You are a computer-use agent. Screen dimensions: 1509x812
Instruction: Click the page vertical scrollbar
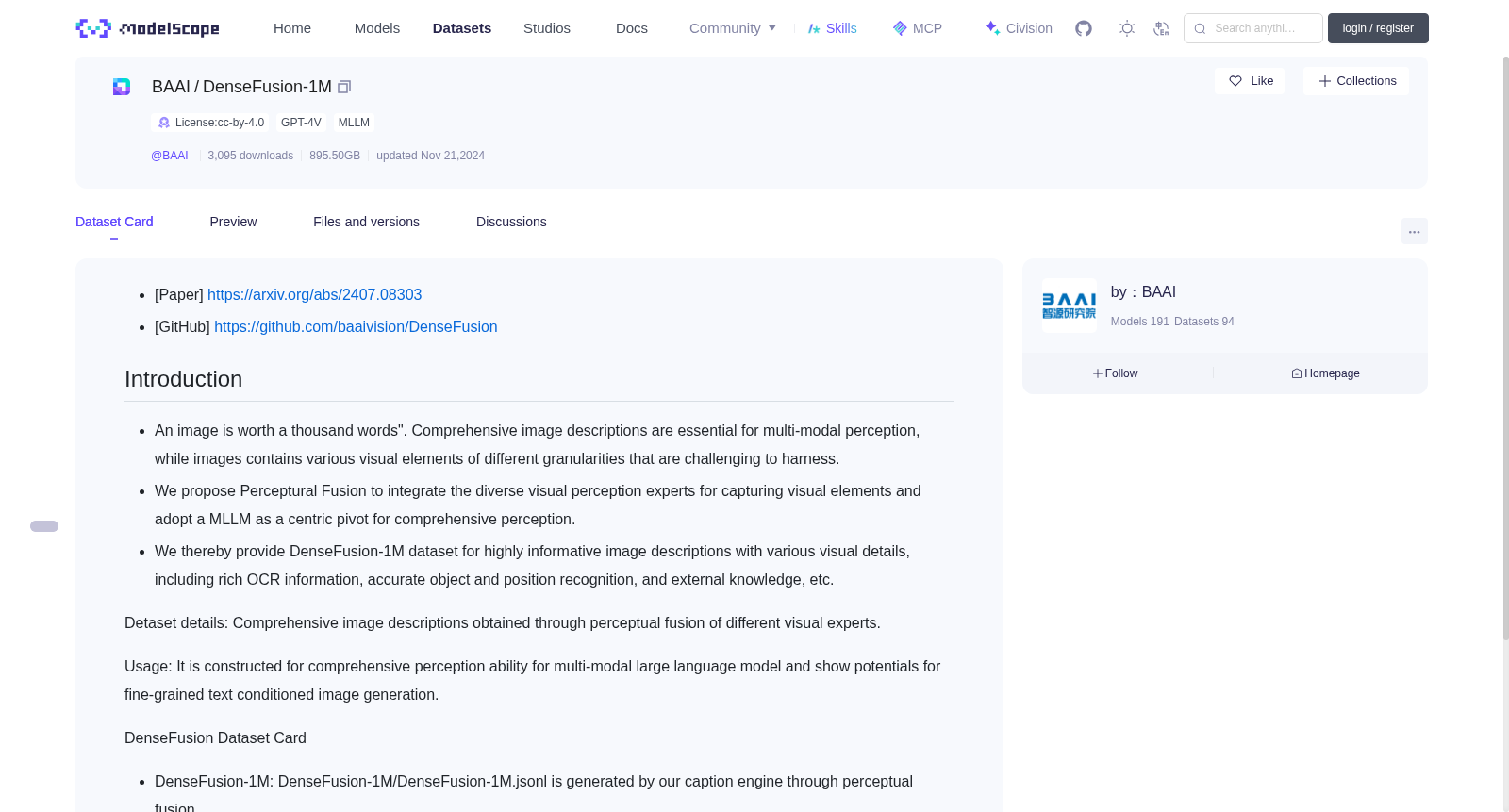tap(1505, 349)
